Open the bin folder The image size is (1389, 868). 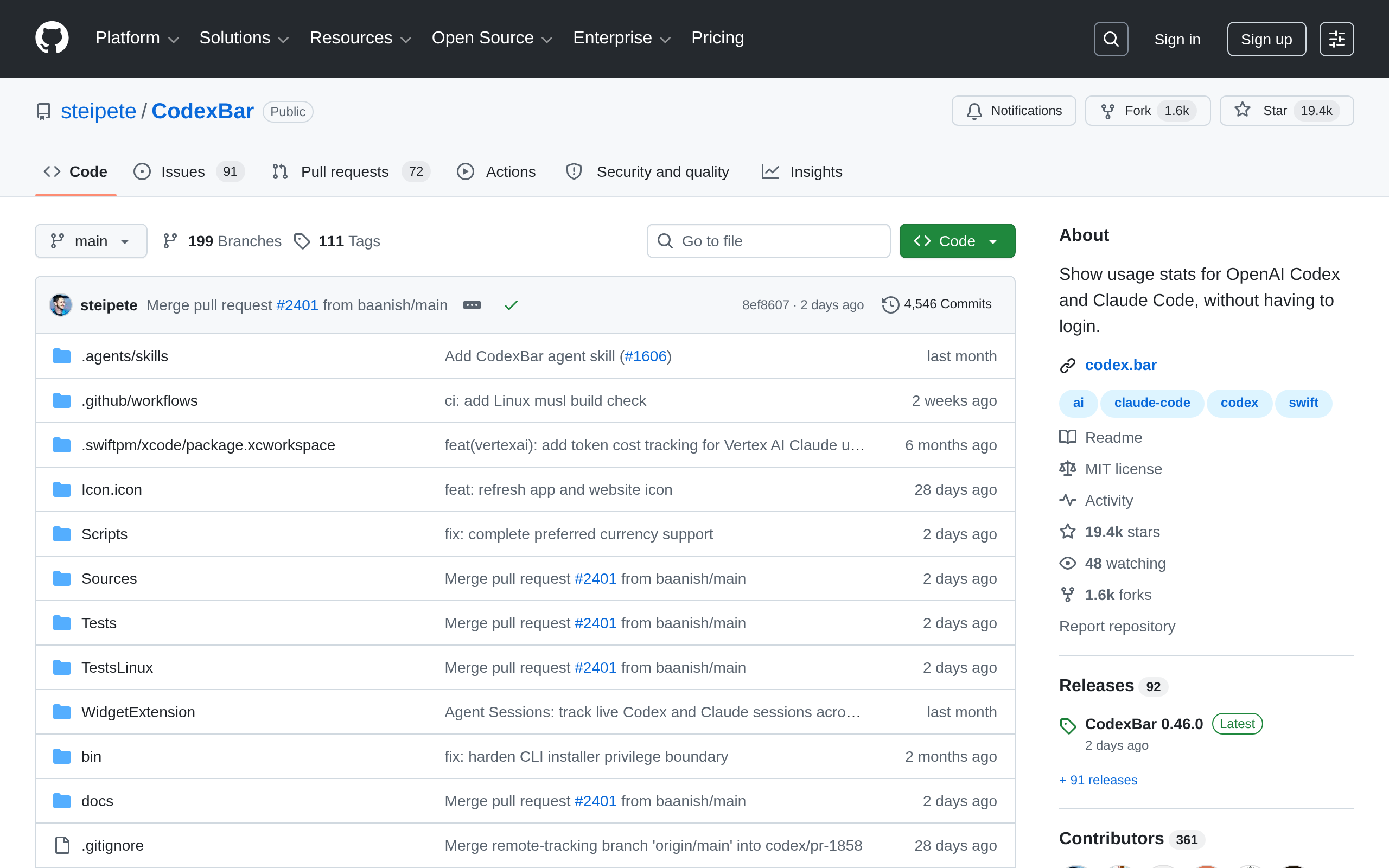click(91, 757)
